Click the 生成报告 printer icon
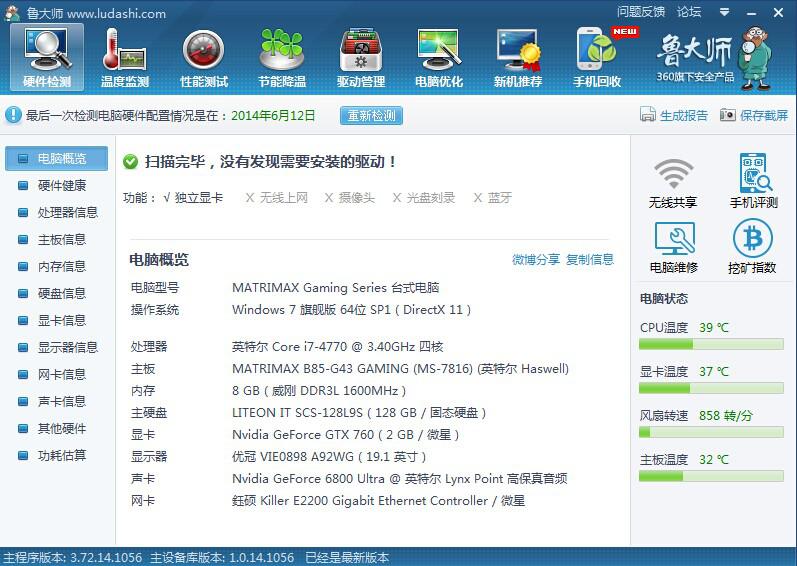The image size is (797, 566). [x=648, y=115]
